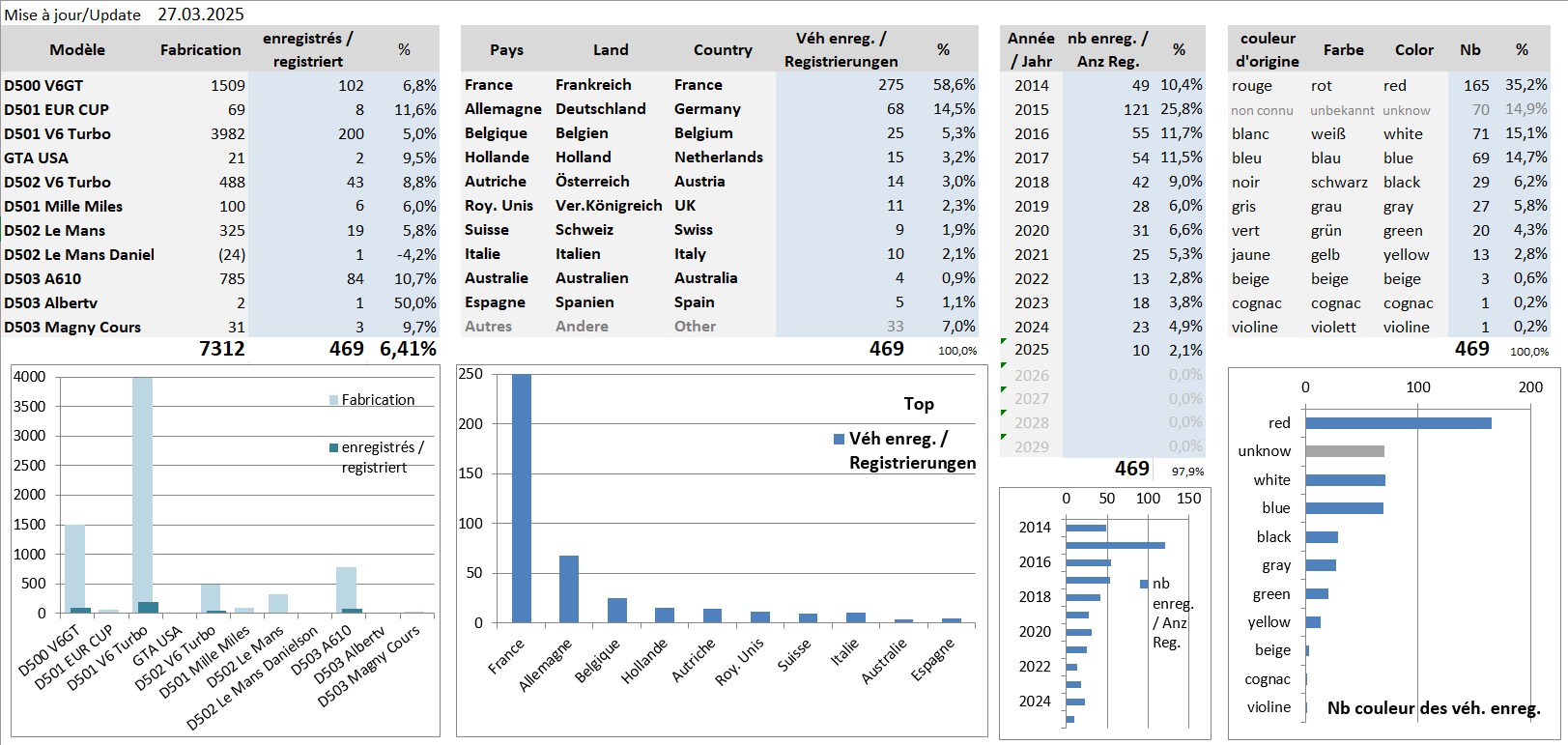Select the year 2019 table cell

1031,206
